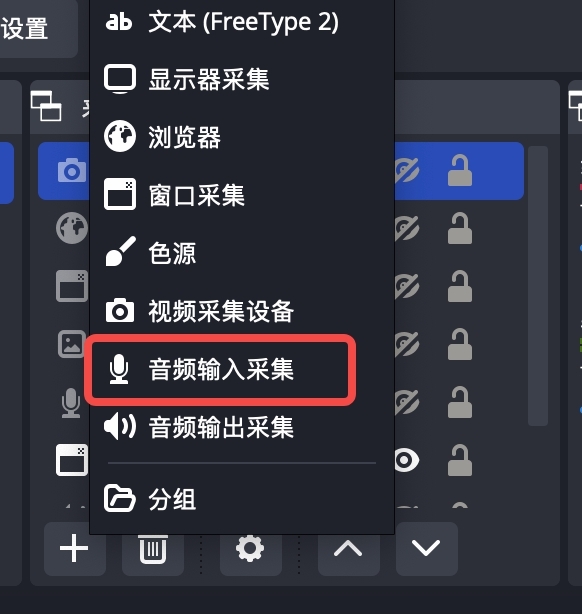Move source up with chevron arrow

coord(348,549)
